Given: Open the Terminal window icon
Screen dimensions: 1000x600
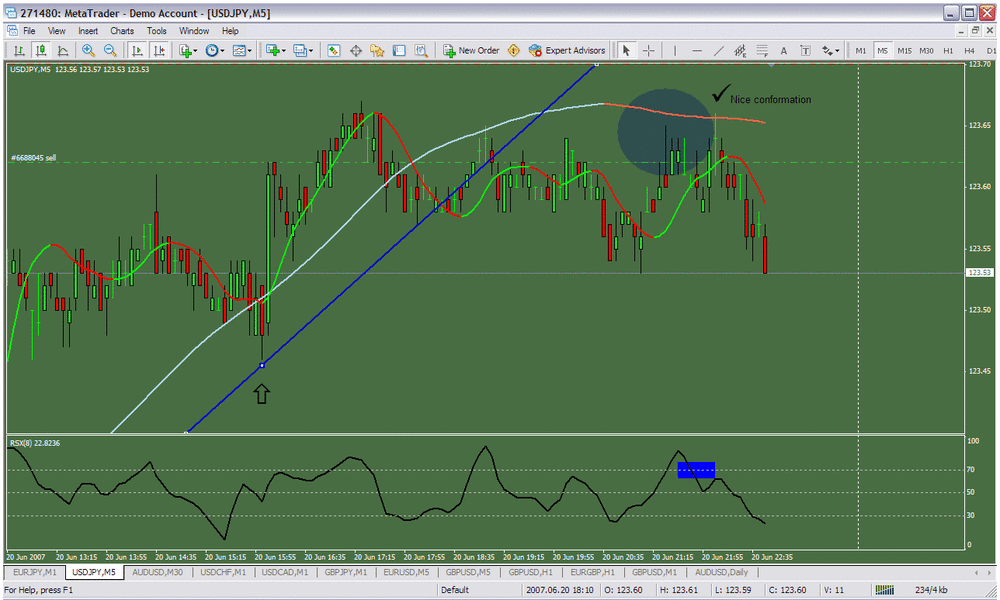Looking at the screenshot, I should point(399,50).
